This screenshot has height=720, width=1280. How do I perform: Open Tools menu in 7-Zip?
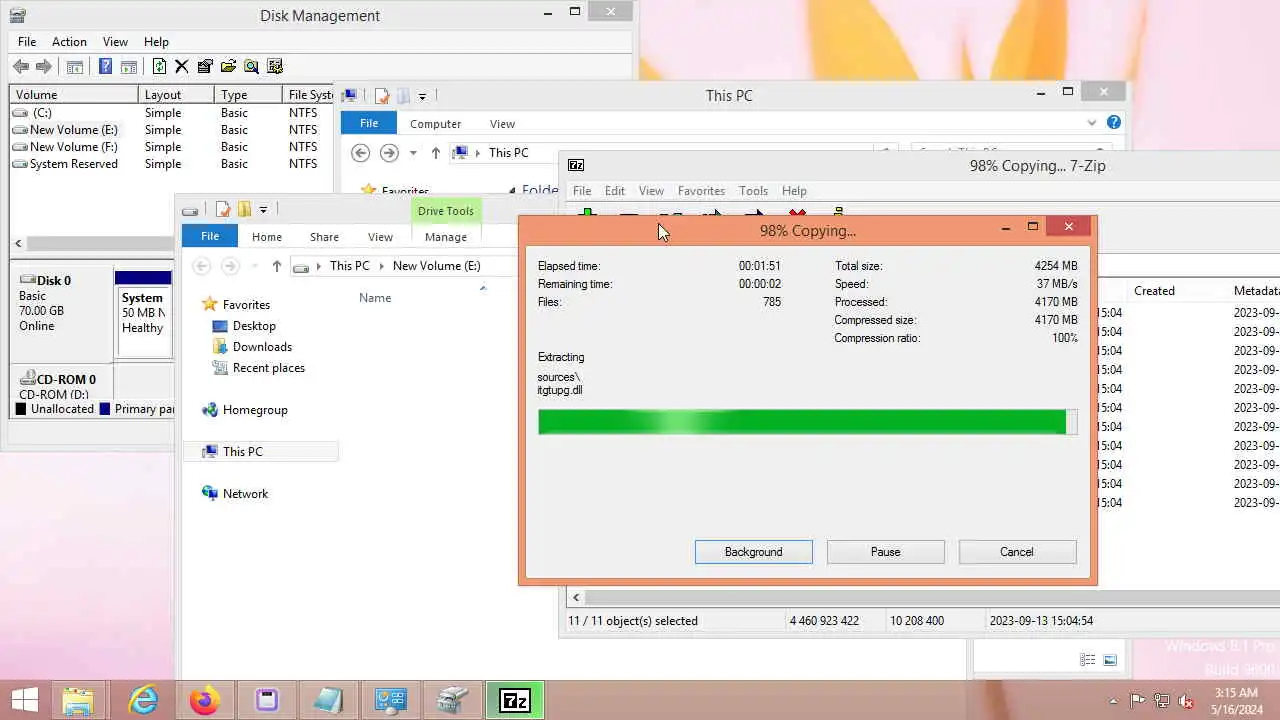(x=753, y=191)
